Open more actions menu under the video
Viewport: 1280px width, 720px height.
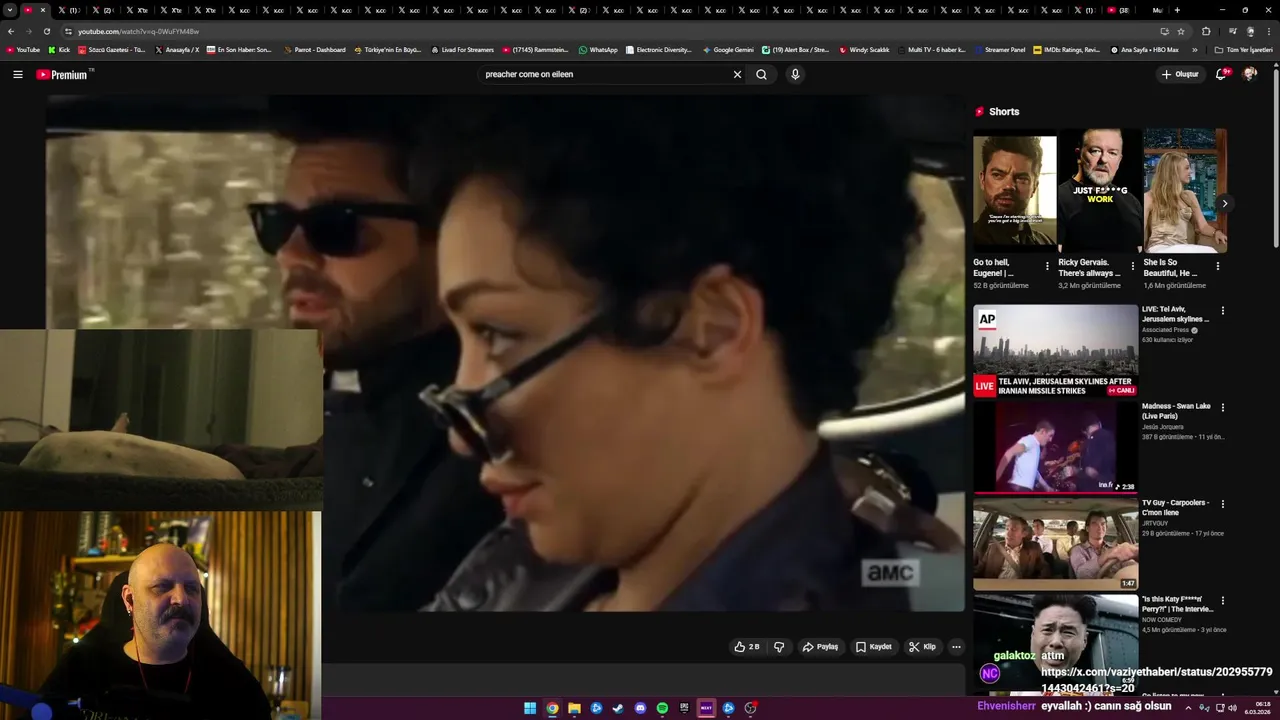[x=956, y=647]
